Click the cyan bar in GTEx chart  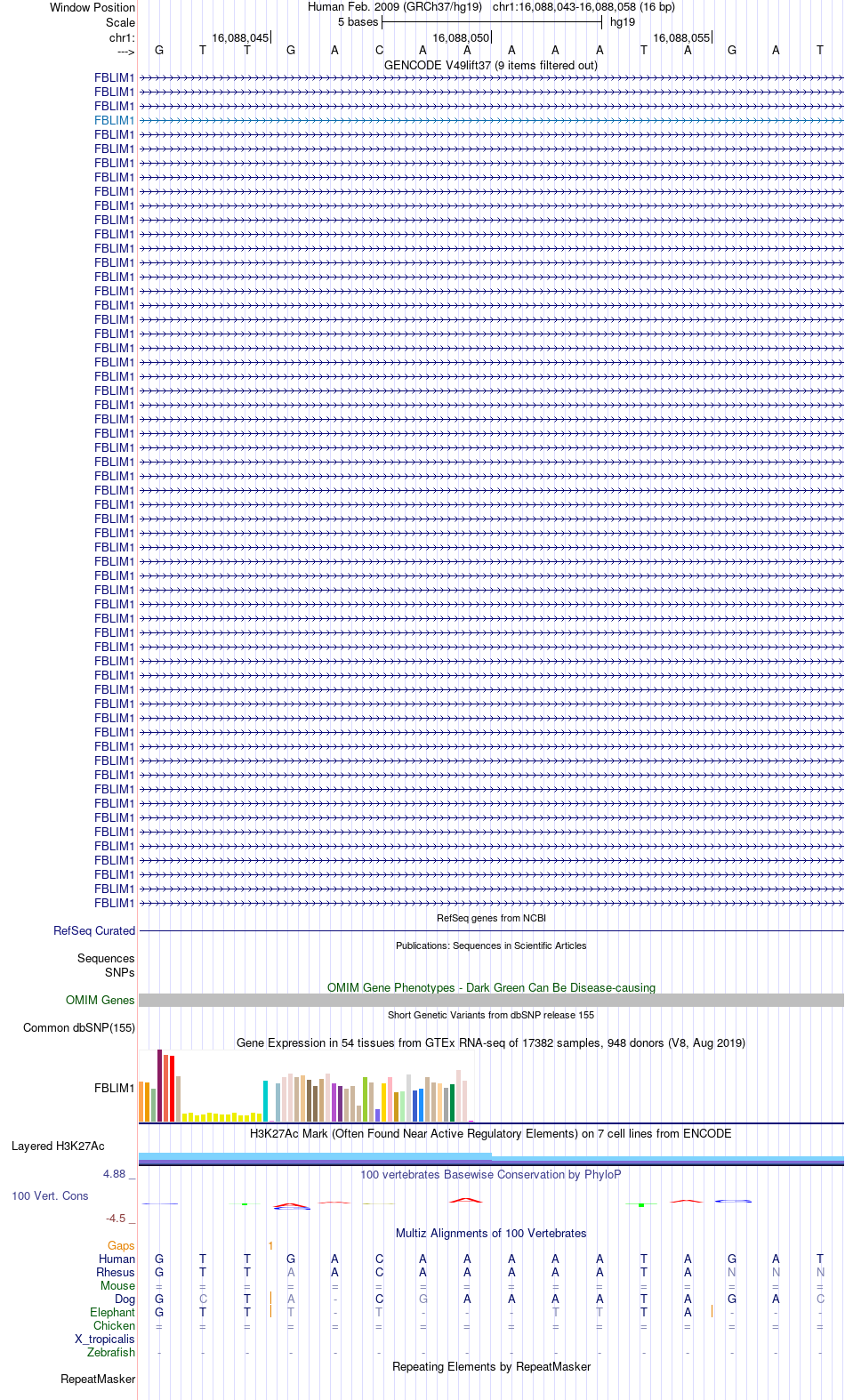(x=266, y=1101)
